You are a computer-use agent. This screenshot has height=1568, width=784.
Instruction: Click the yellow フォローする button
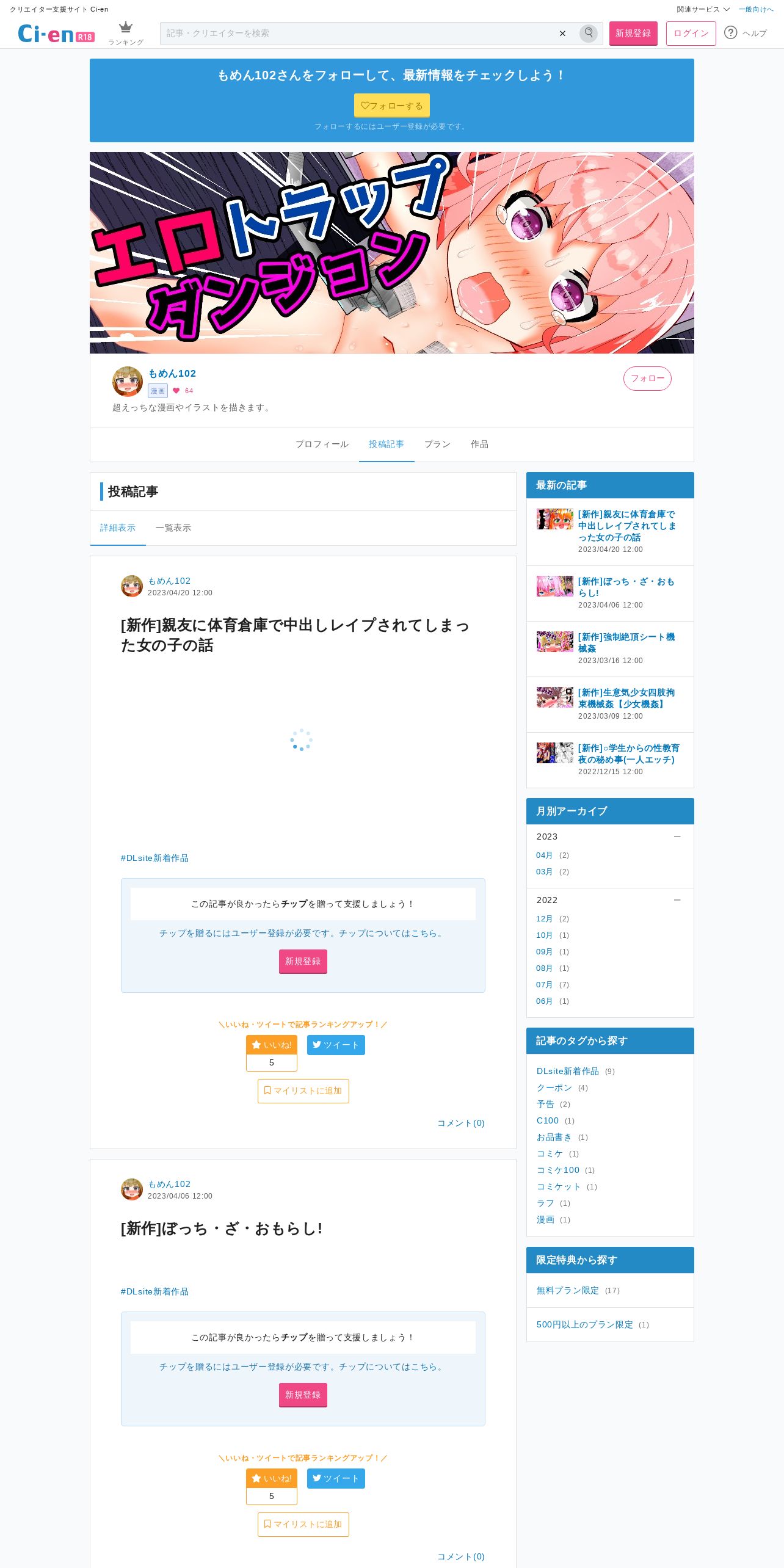pyautogui.click(x=392, y=105)
